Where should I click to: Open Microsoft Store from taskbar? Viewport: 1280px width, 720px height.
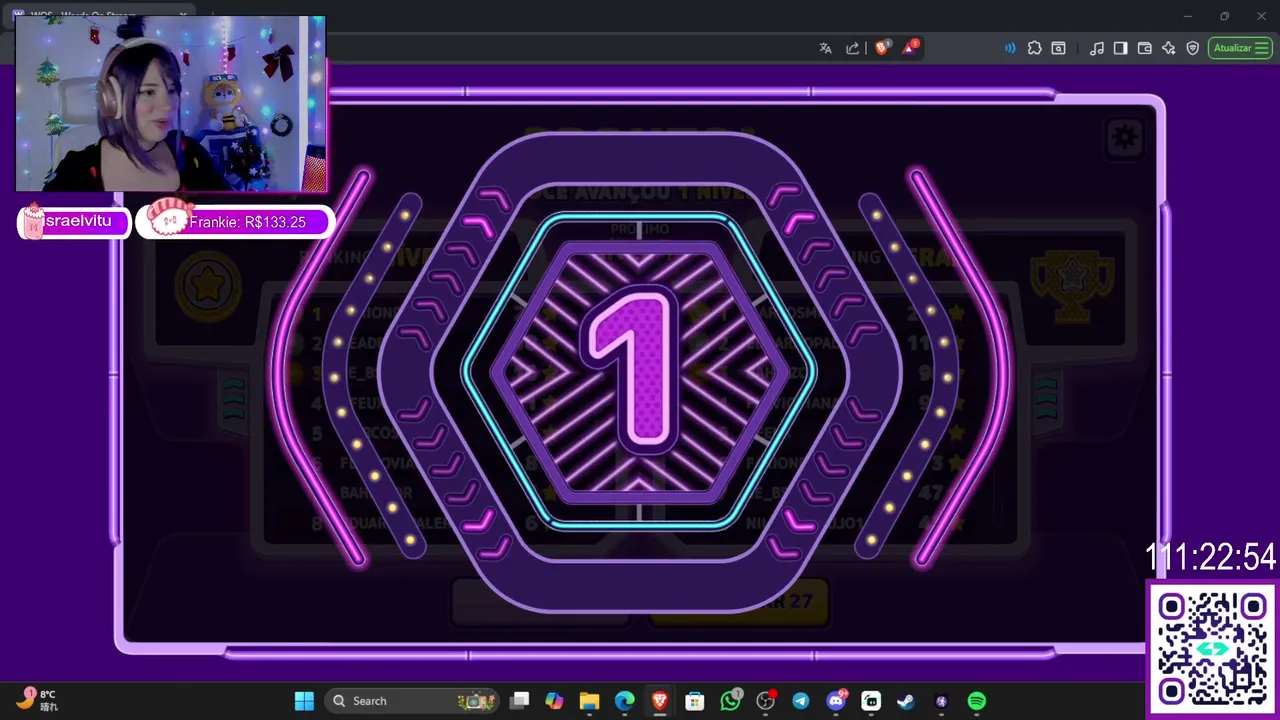pos(695,701)
